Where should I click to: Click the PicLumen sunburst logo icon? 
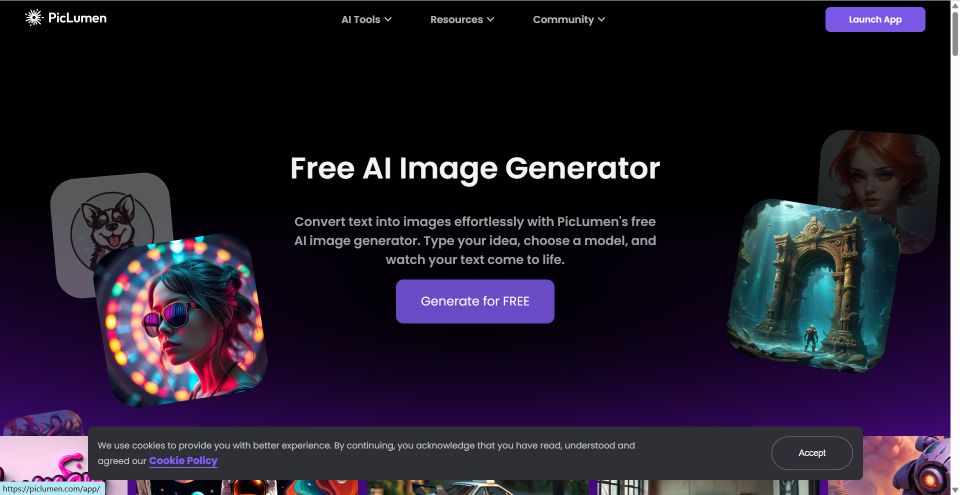34,18
